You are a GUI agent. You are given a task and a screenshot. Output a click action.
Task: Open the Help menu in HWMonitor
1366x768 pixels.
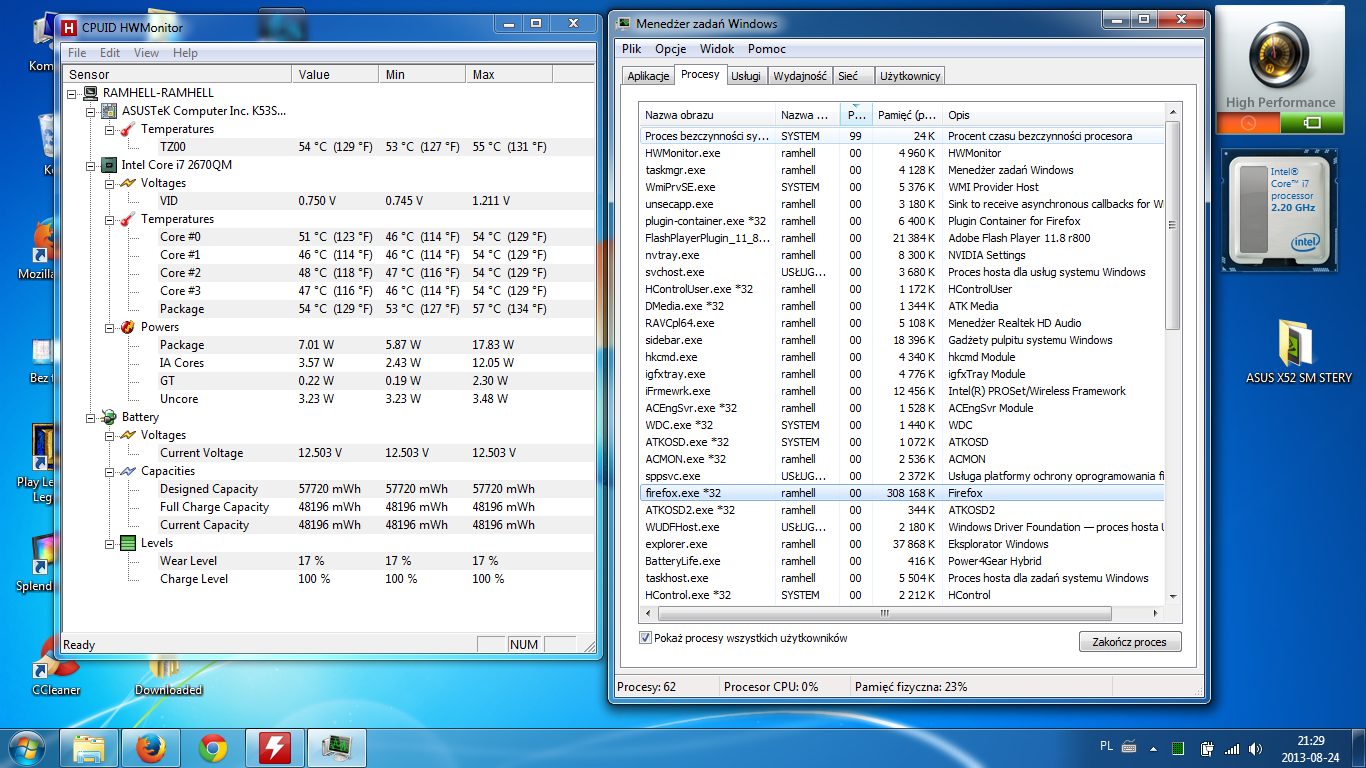pyautogui.click(x=185, y=53)
